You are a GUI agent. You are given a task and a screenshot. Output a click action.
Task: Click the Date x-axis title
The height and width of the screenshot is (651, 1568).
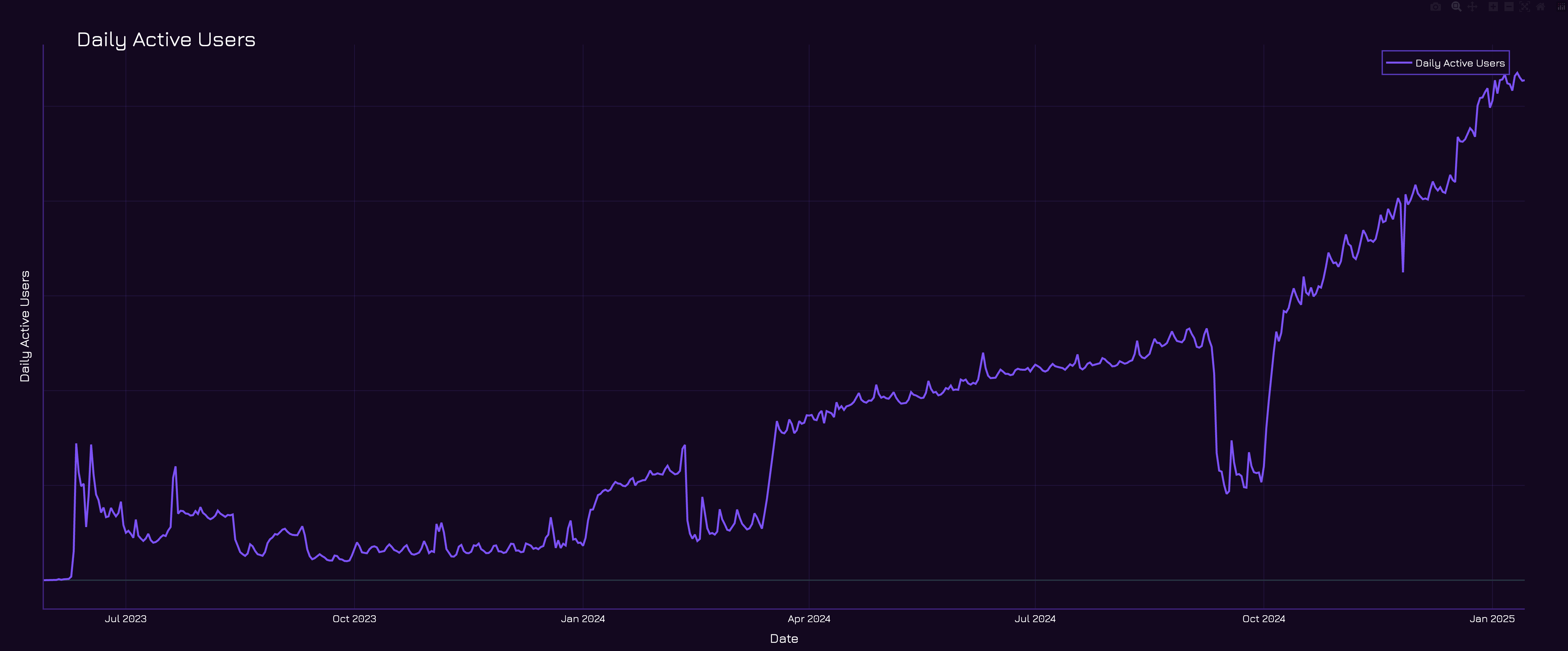[x=783, y=638]
